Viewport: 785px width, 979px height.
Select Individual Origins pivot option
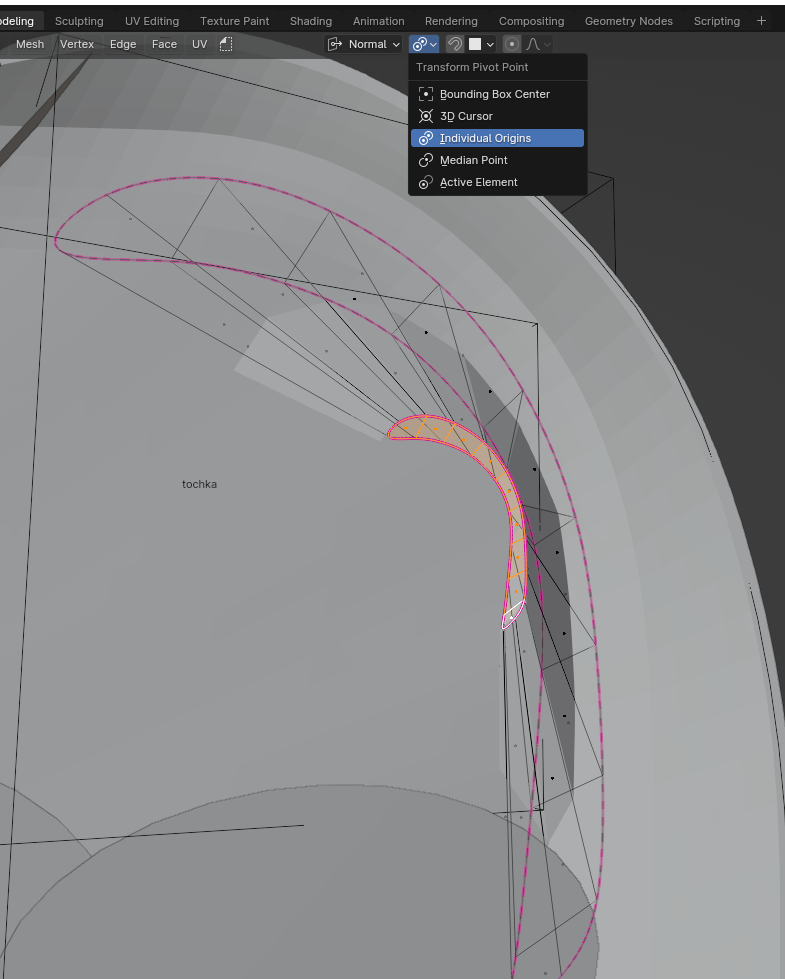click(x=497, y=138)
